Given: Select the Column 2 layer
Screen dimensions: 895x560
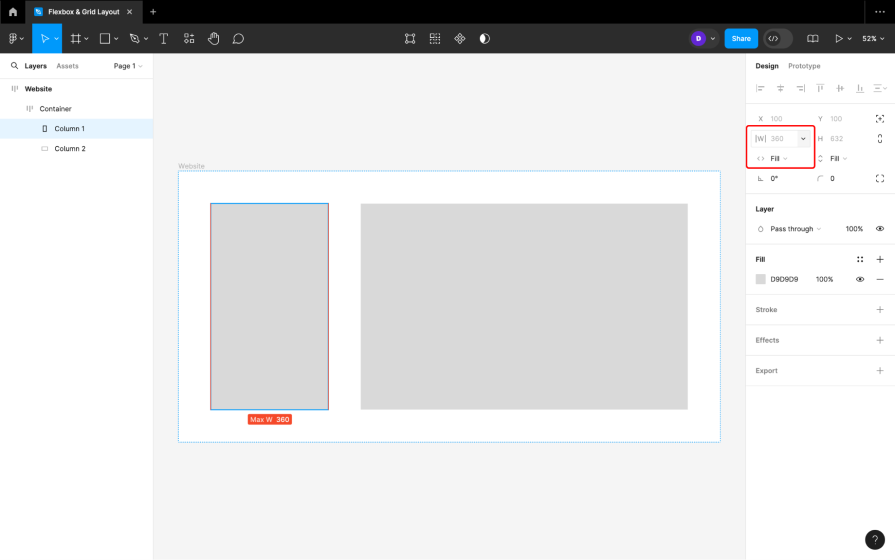Looking at the screenshot, I should (x=69, y=149).
